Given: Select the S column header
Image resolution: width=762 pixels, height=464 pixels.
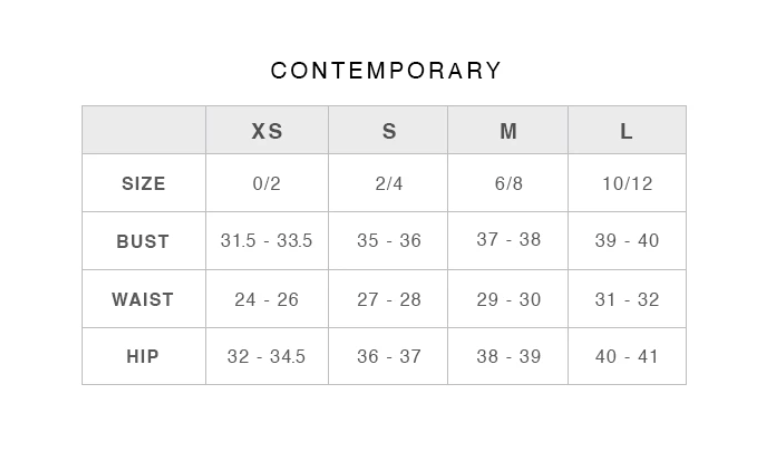Looking at the screenshot, I should pos(389,131).
